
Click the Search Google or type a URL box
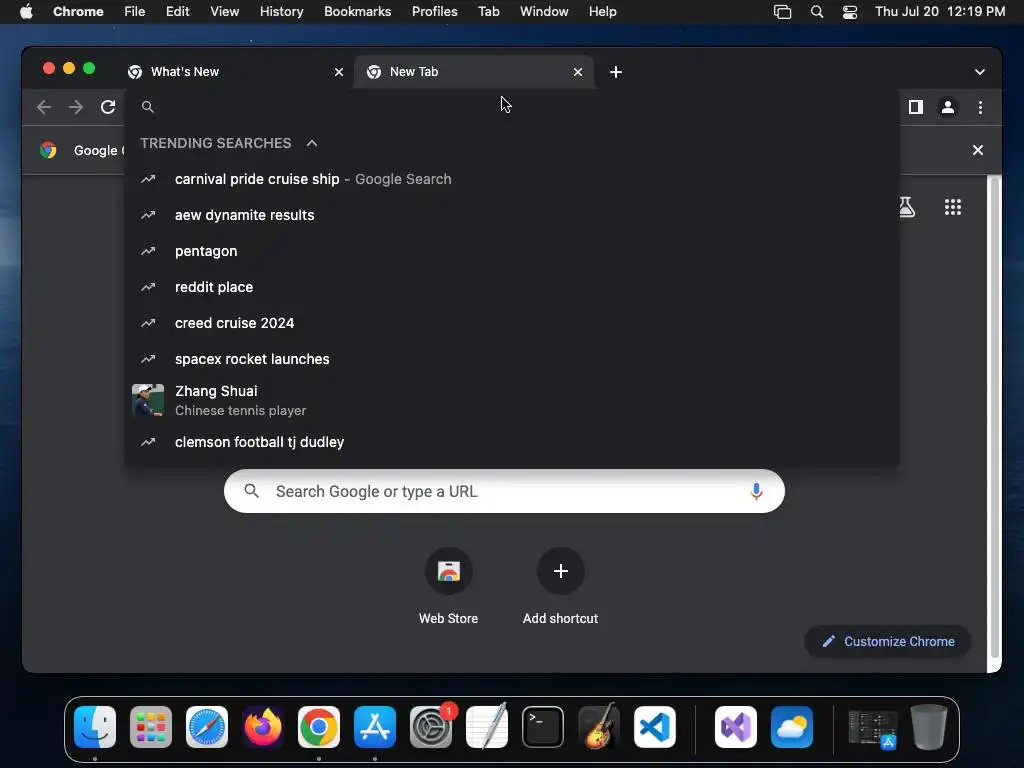[504, 491]
